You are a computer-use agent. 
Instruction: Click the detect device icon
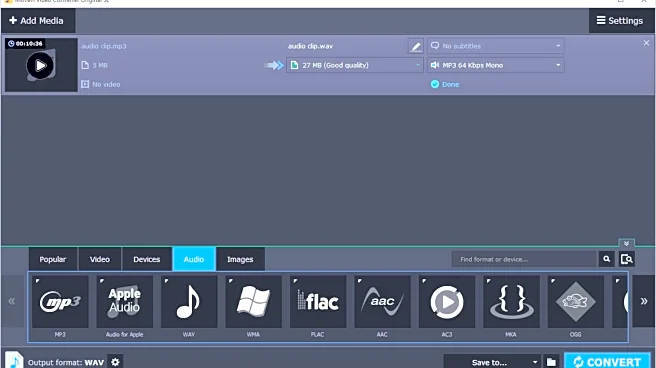pos(627,259)
